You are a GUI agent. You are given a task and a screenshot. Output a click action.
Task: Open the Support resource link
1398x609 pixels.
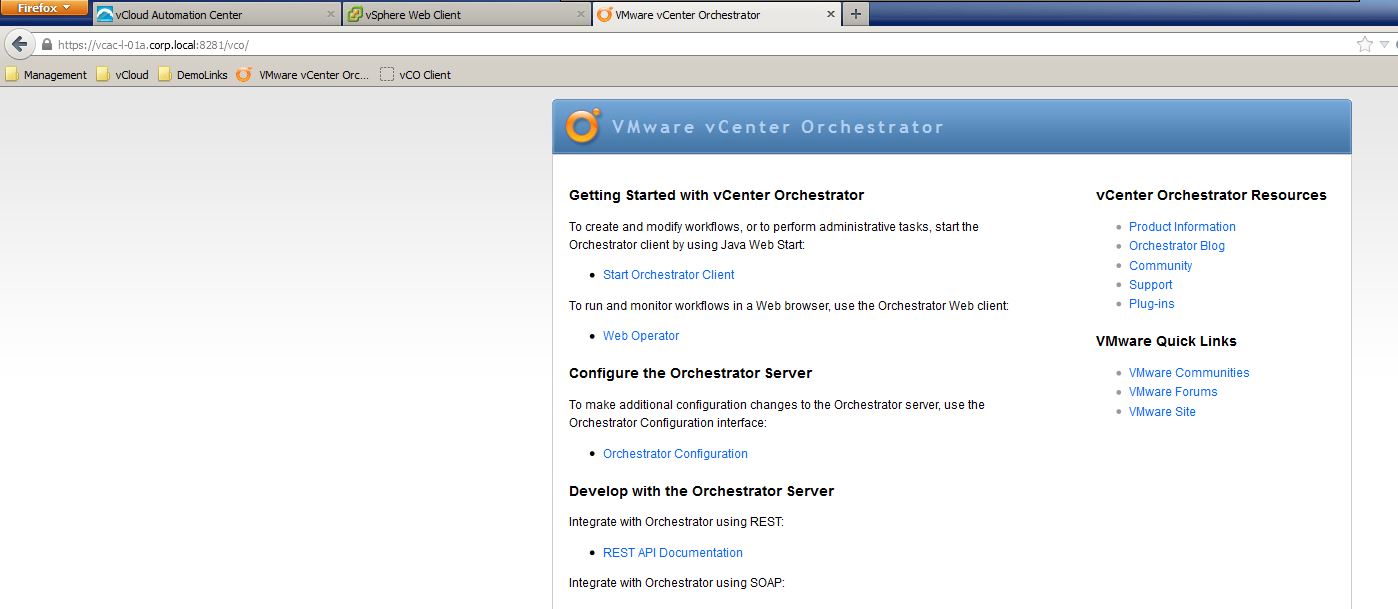click(x=1150, y=285)
